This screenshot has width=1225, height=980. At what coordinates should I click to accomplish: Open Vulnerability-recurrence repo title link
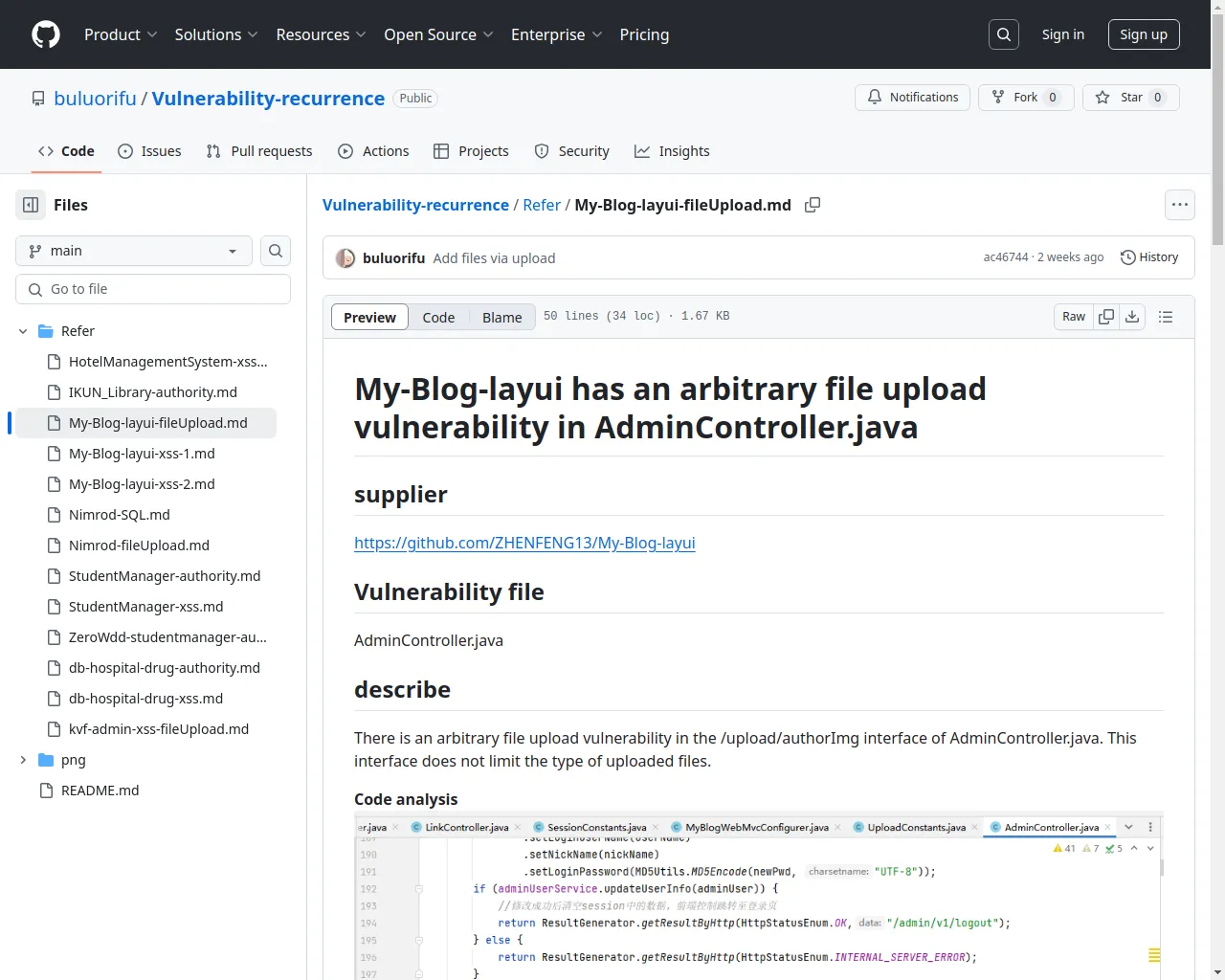[268, 99]
